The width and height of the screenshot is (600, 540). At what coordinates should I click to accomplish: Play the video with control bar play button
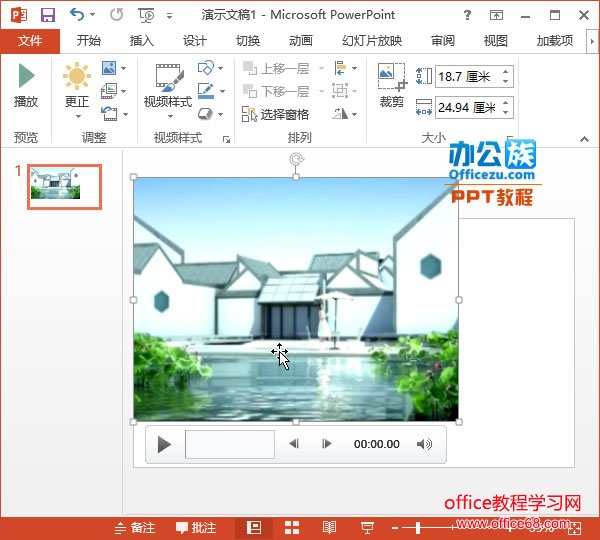tap(165, 444)
